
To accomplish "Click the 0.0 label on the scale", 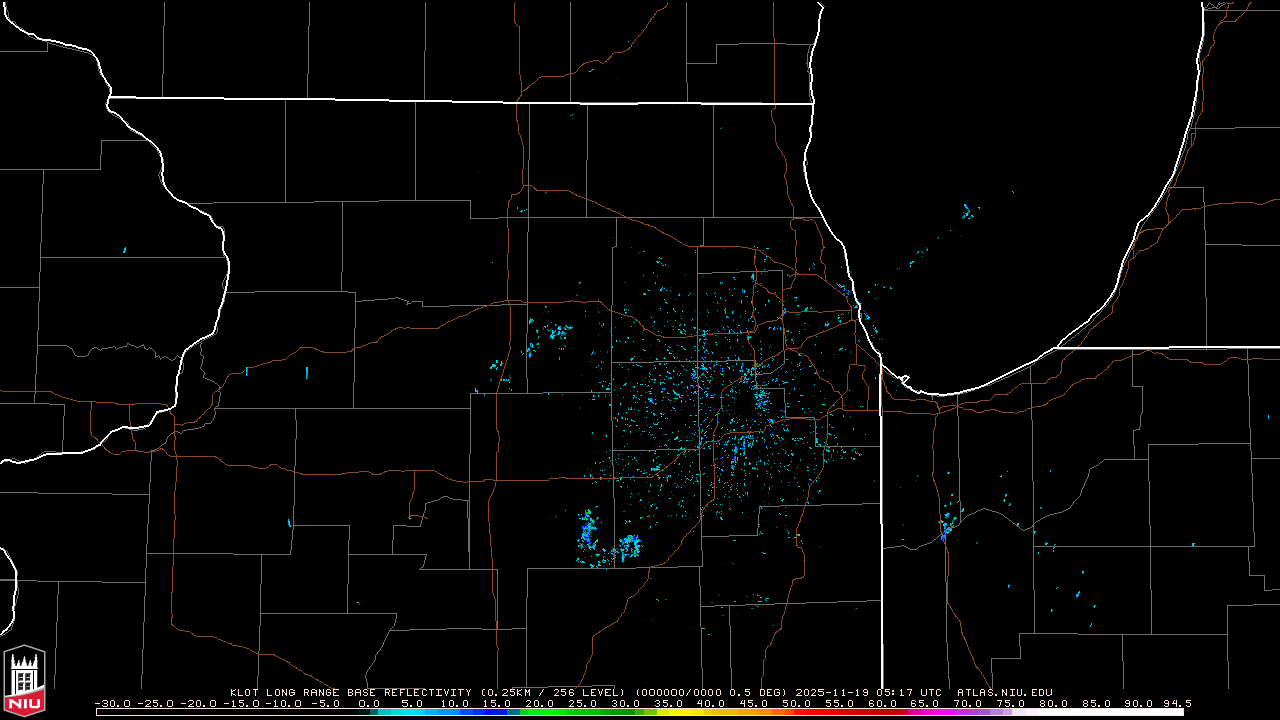I will 369,703.
